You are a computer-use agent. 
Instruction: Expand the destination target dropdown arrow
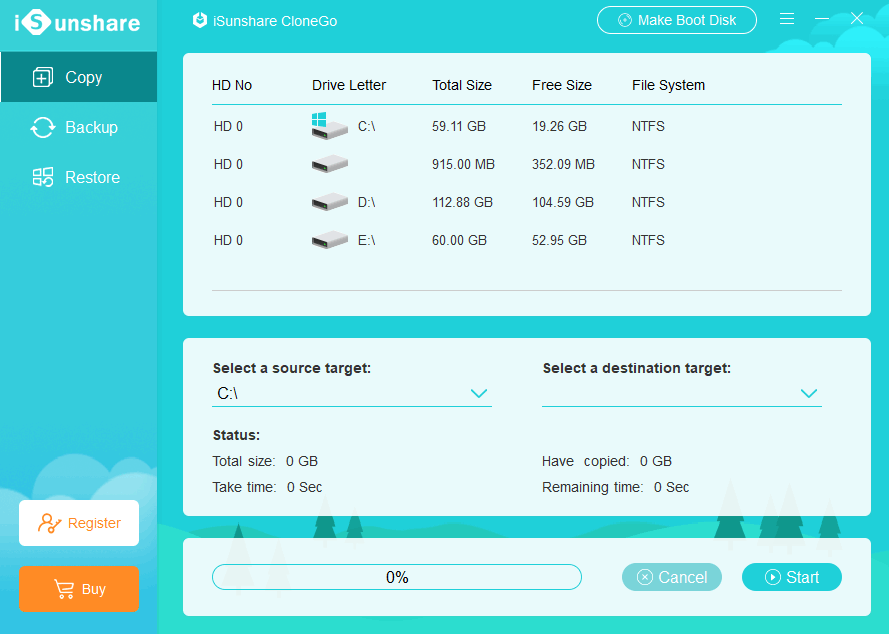808,394
